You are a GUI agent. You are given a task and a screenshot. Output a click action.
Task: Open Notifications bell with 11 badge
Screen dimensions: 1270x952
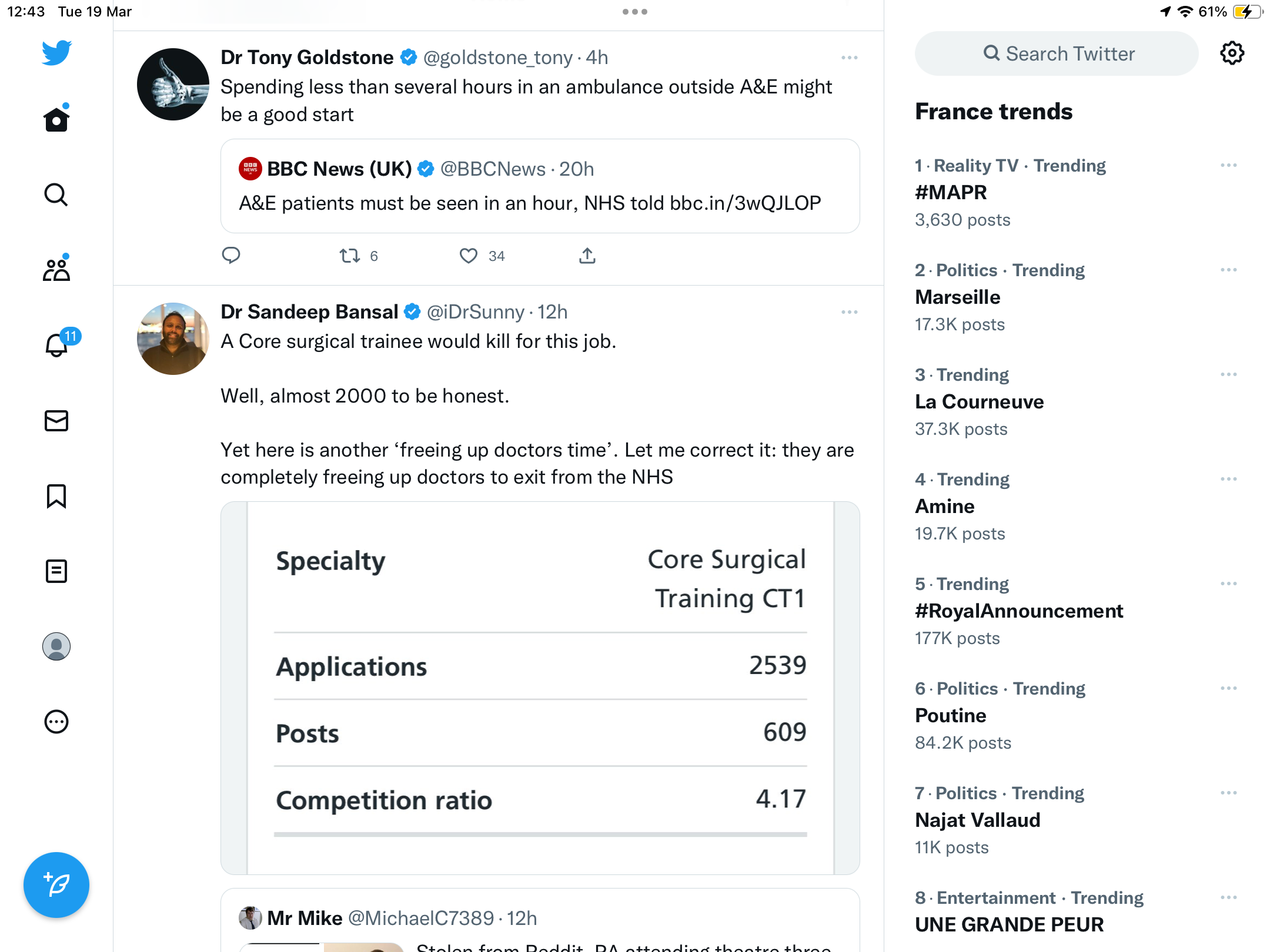61,343
